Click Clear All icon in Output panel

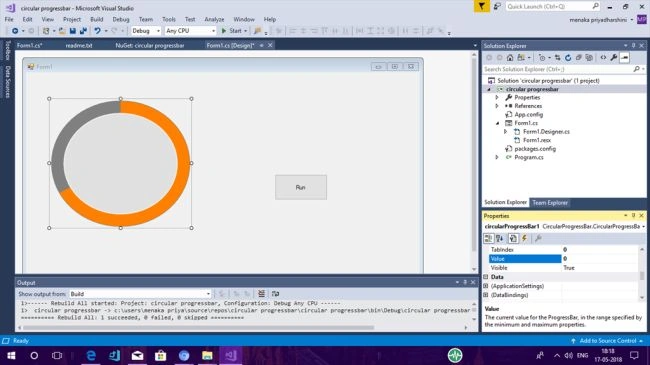pyautogui.click(x=261, y=294)
